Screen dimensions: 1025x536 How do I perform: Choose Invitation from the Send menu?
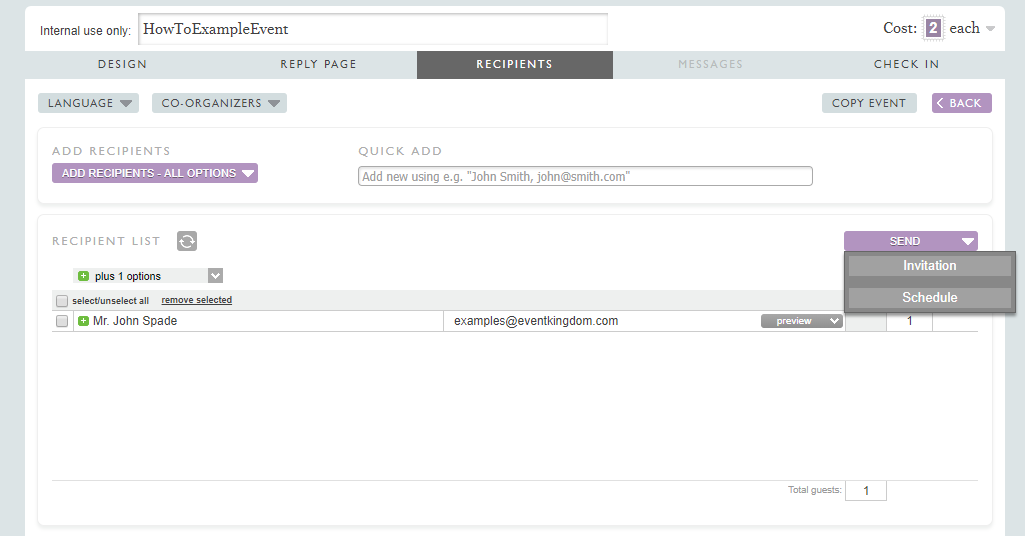(x=929, y=266)
